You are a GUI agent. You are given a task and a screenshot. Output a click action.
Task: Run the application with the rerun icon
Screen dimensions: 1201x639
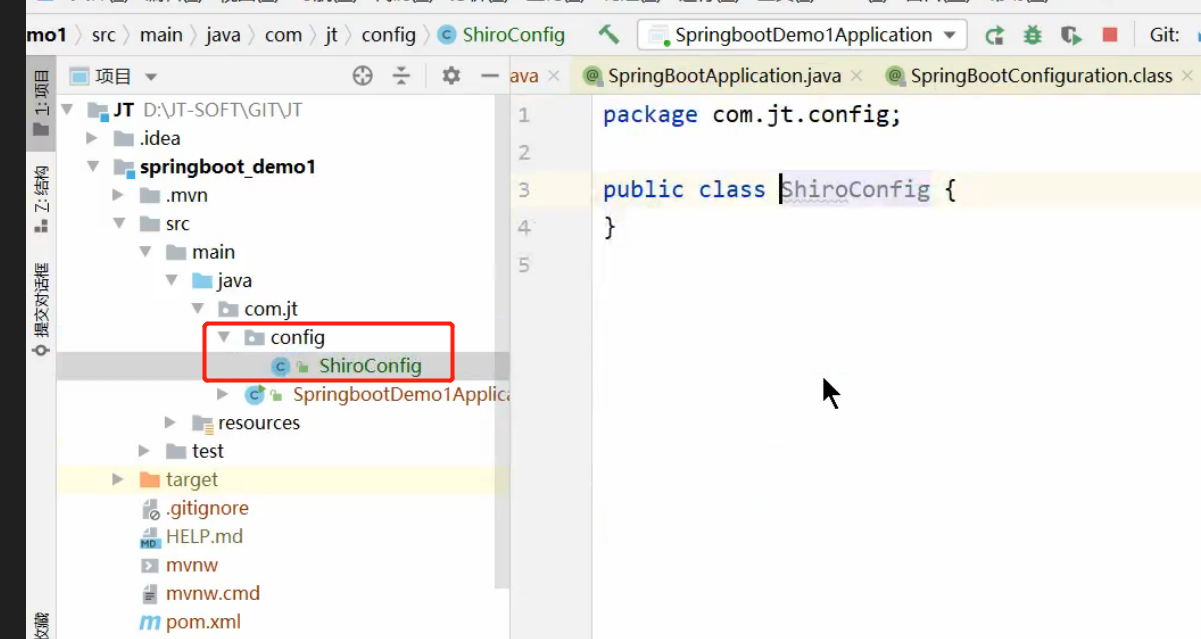tap(994, 36)
